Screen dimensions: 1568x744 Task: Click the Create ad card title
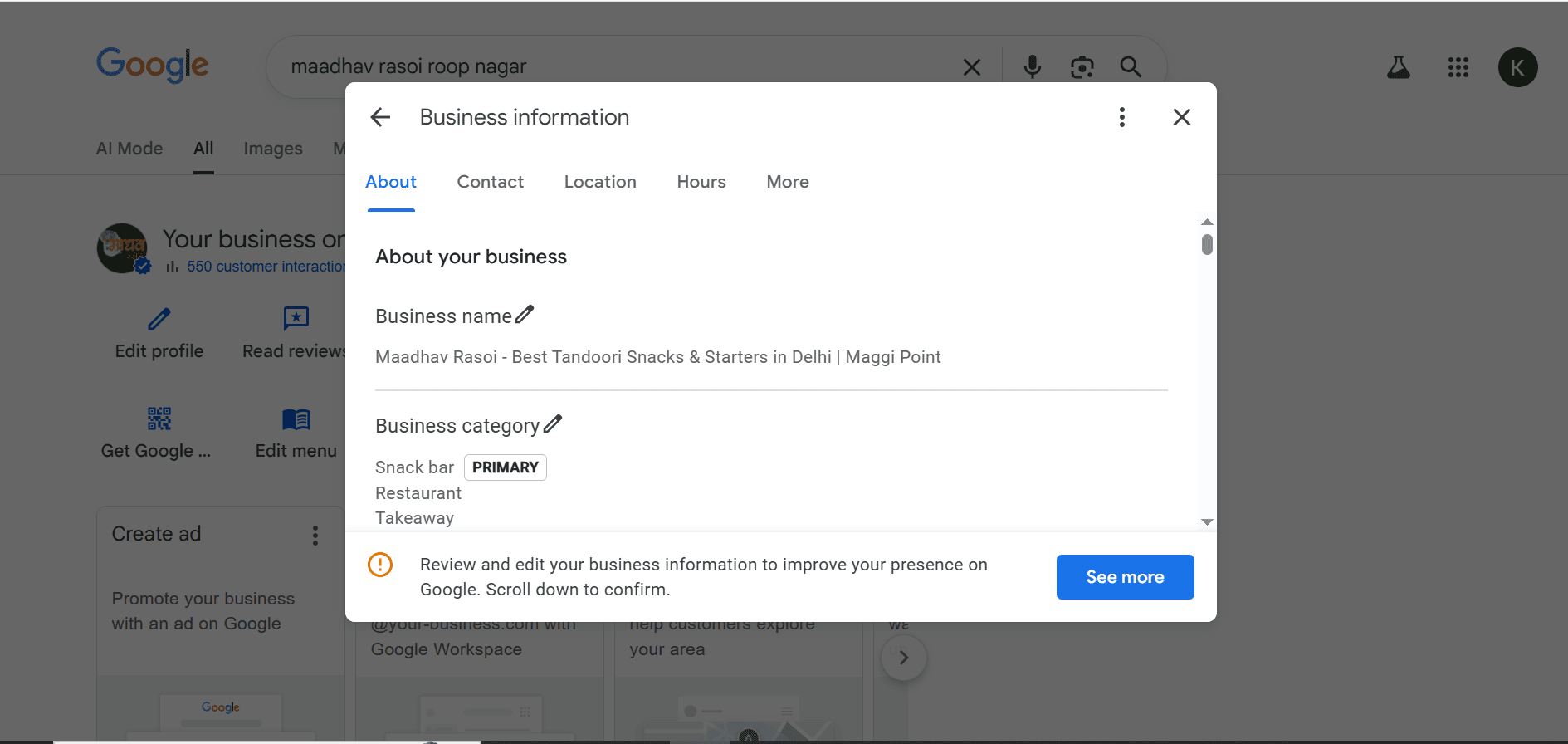click(156, 534)
